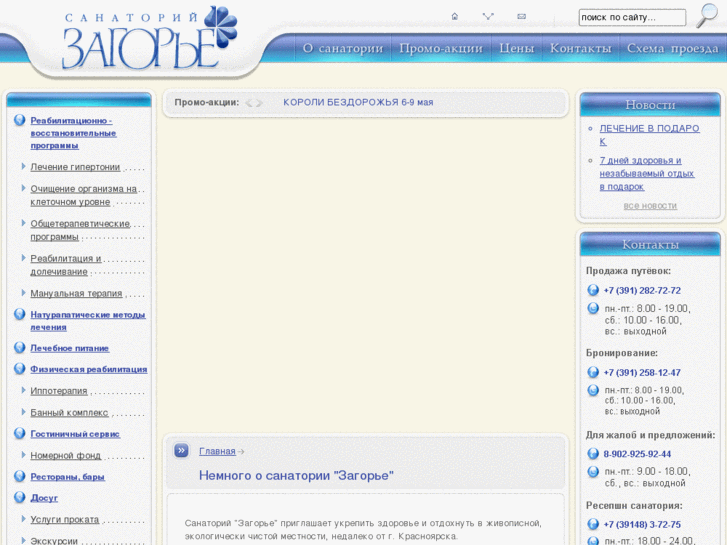
Task: Click clock icon by пн.-пт.: 9.00 - 18.00 hours
Action: (x=593, y=472)
